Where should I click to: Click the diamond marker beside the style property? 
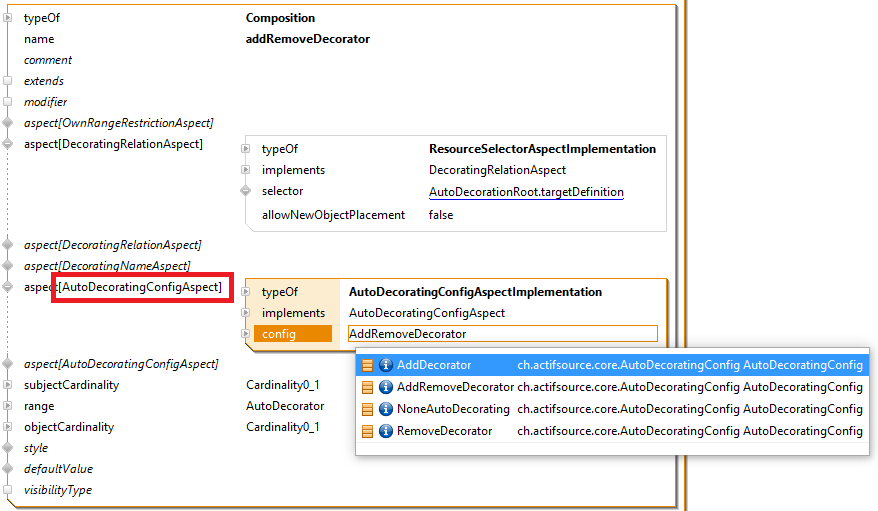click(x=8, y=448)
